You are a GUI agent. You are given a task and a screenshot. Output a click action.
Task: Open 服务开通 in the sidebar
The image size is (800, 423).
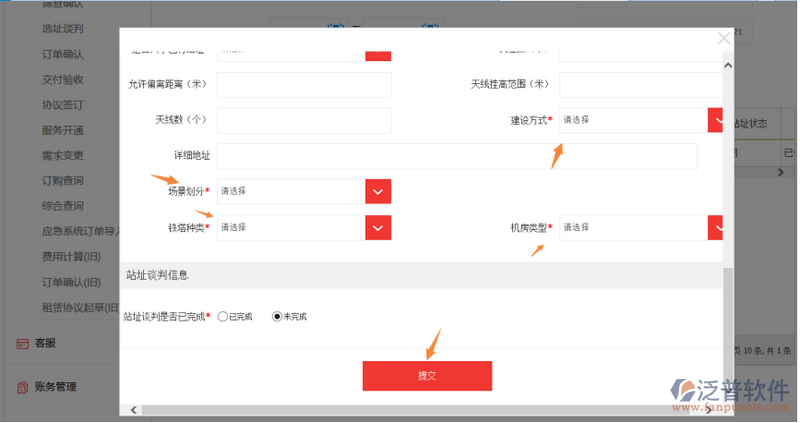tap(62, 130)
